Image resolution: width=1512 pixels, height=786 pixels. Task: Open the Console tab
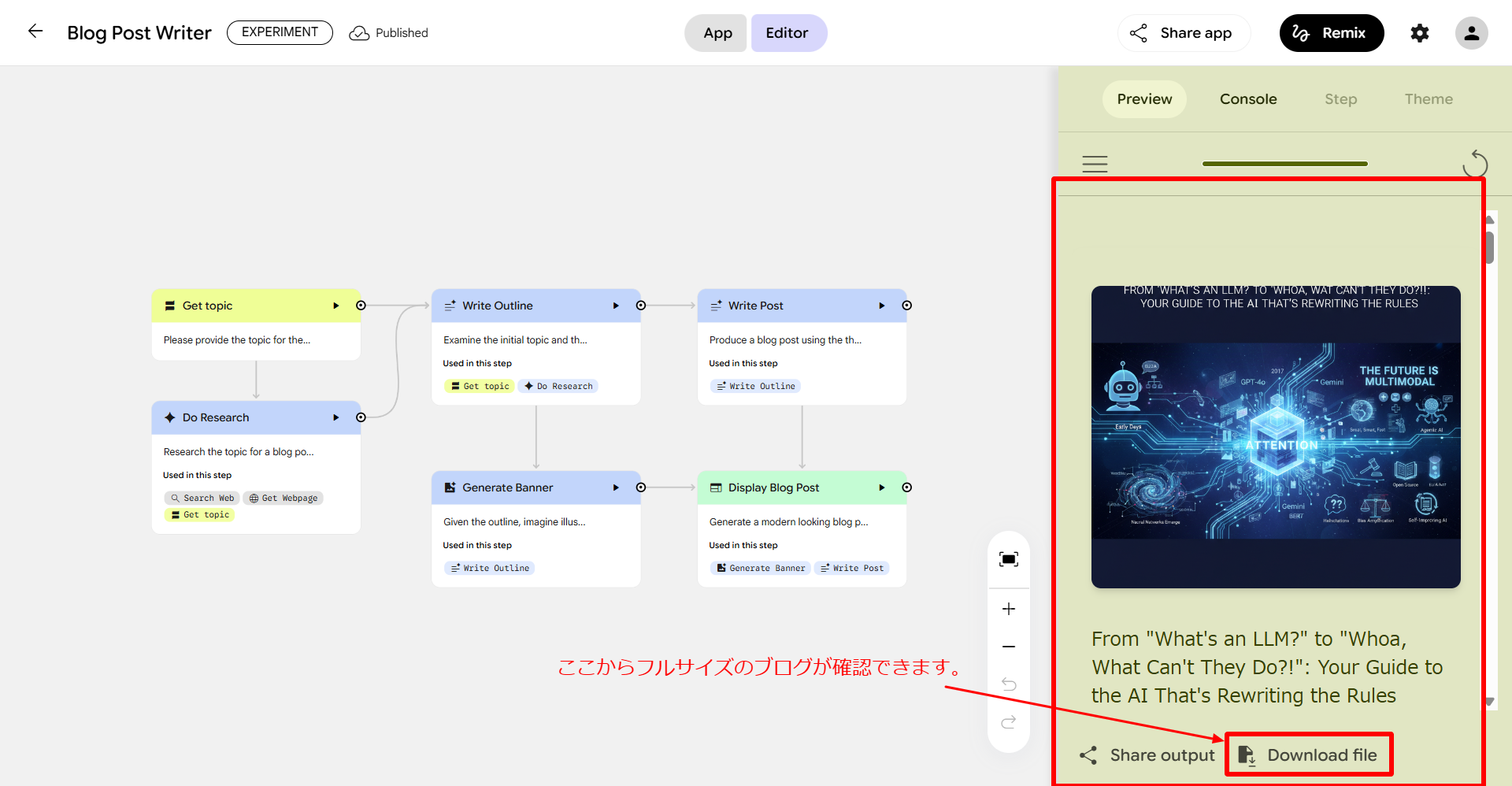tap(1247, 99)
